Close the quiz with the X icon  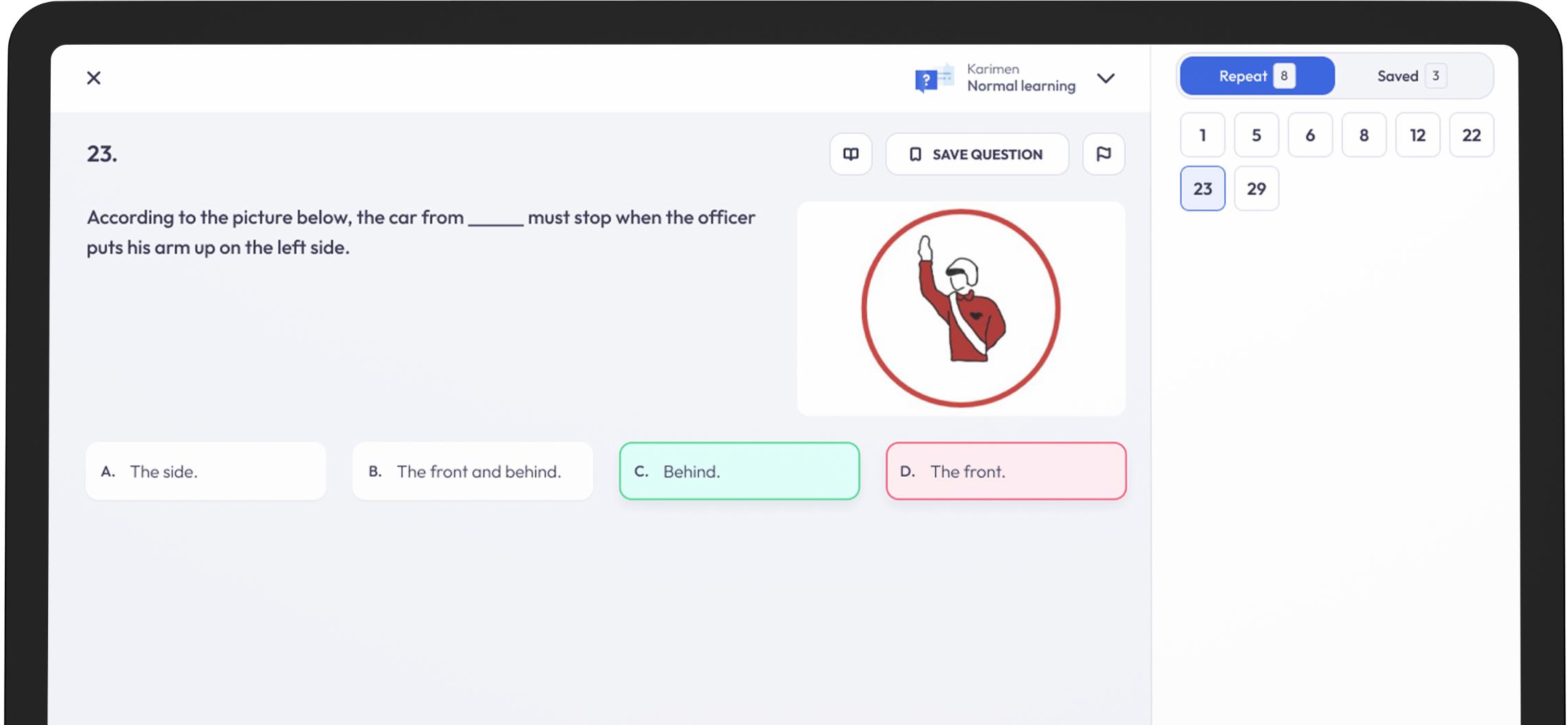click(x=94, y=78)
